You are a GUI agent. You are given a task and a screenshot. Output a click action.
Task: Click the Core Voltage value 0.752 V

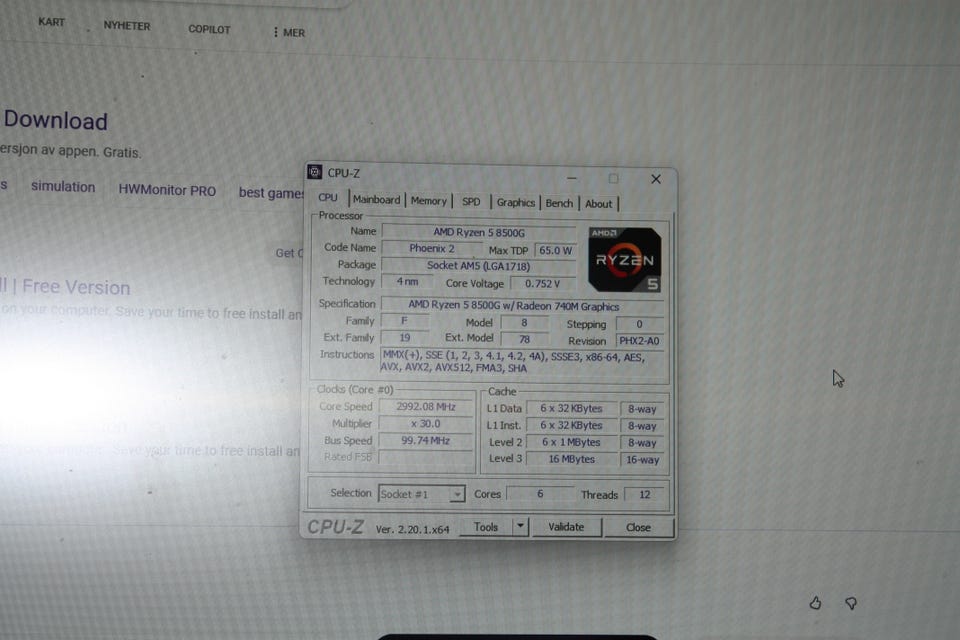click(x=542, y=284)
